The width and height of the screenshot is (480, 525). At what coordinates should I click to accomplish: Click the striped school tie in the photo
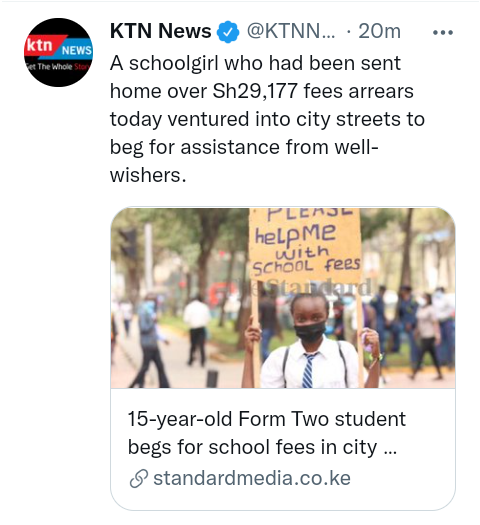point(309,370)
